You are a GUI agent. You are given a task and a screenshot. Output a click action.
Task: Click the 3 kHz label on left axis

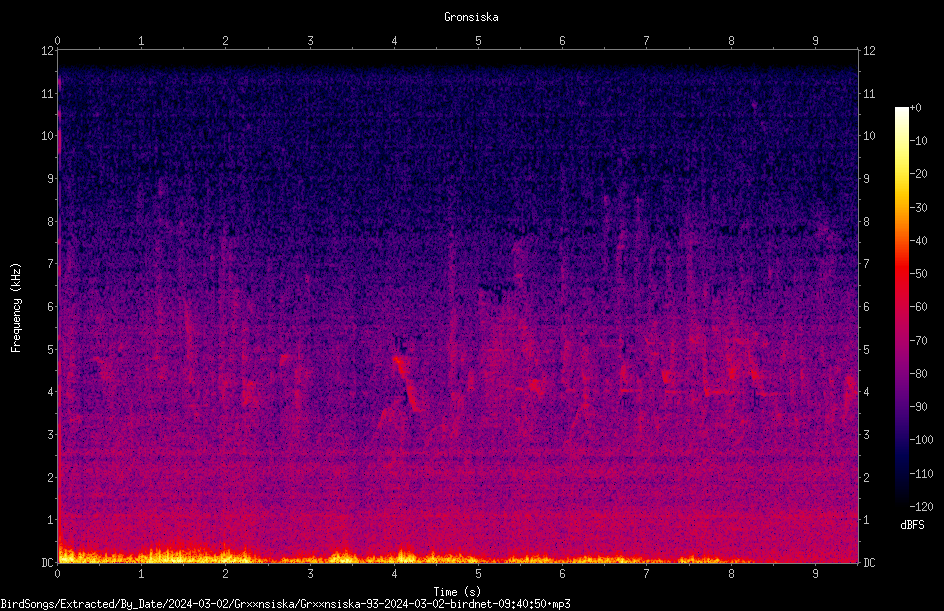[x=51, y=434]
